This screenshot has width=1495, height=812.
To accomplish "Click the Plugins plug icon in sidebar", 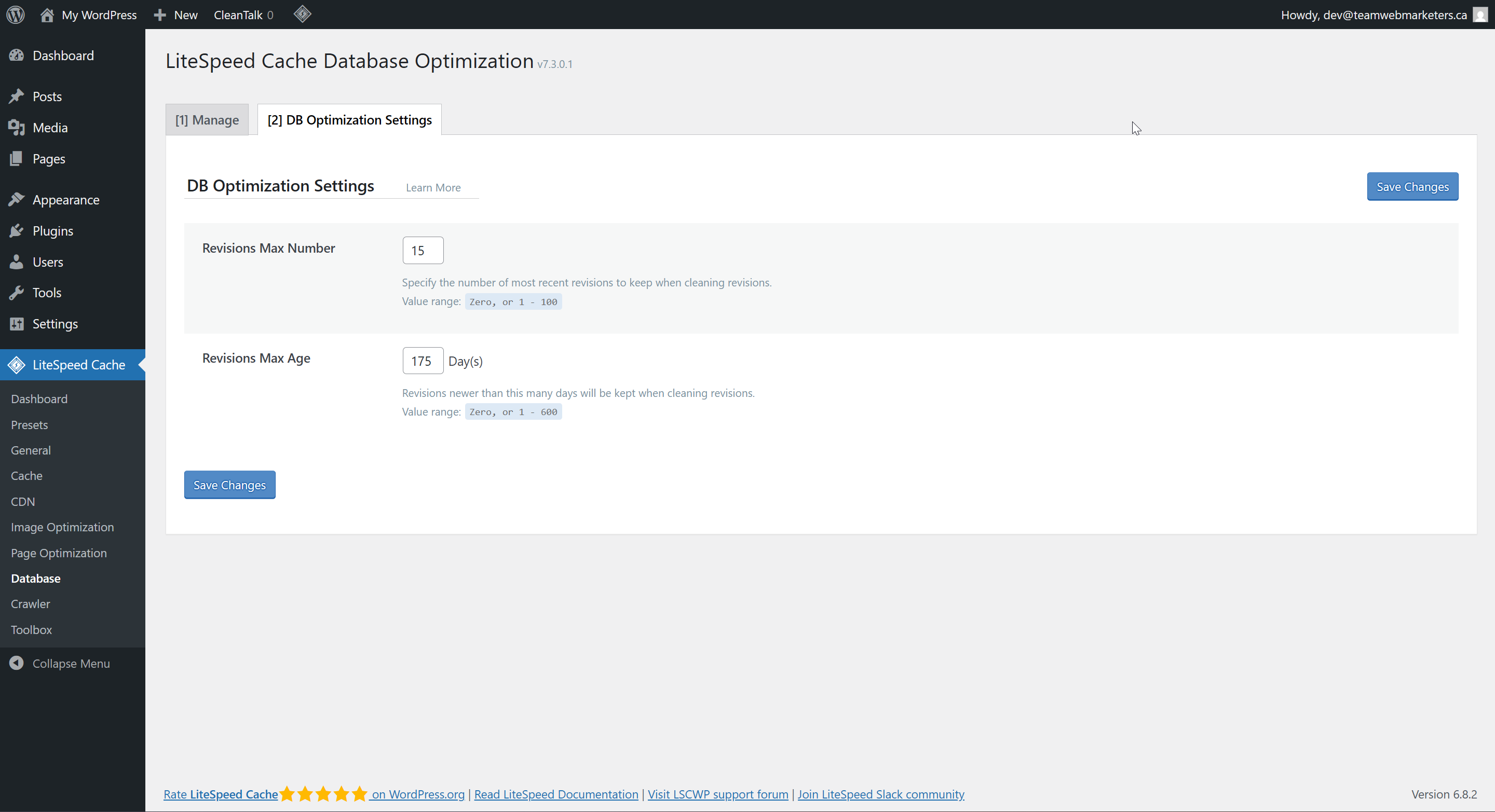I will coord(16,231).
